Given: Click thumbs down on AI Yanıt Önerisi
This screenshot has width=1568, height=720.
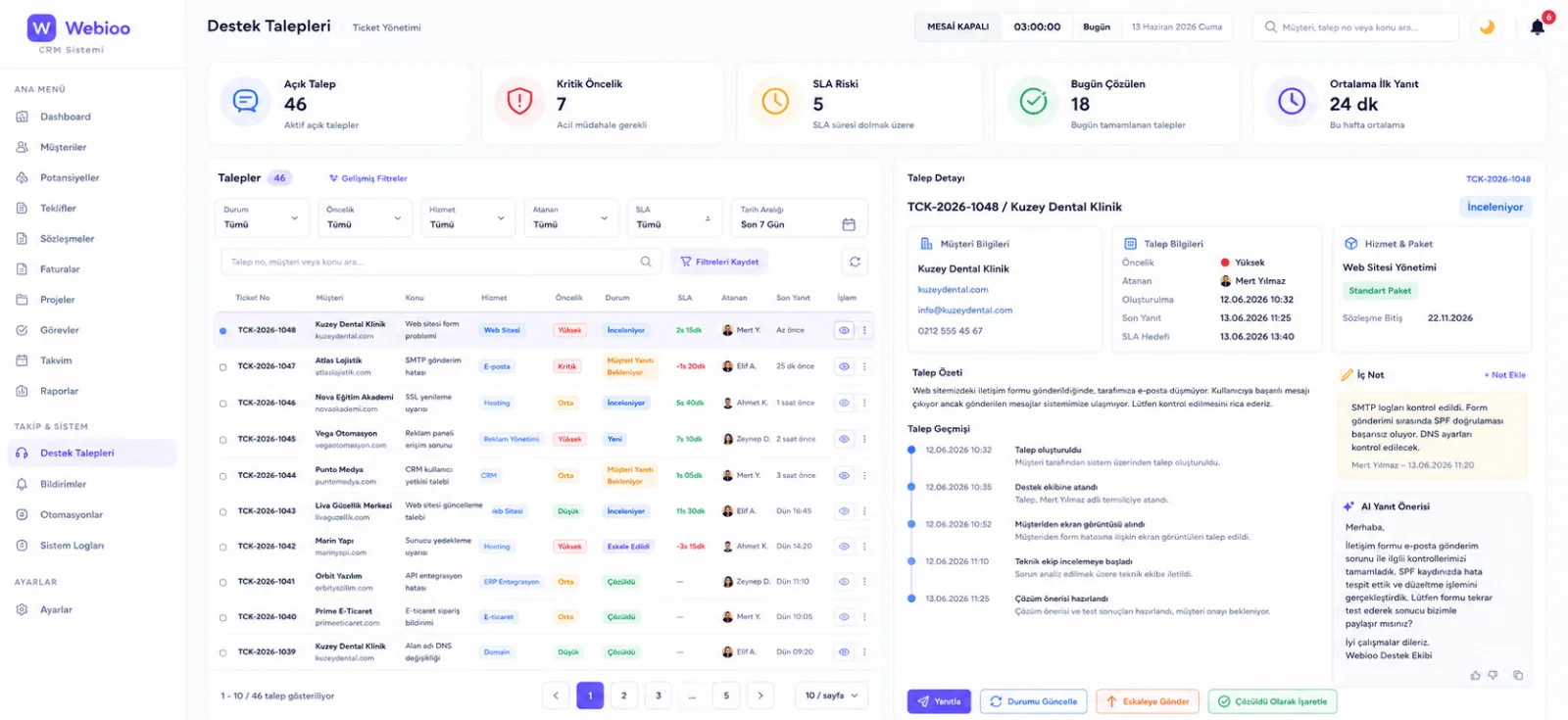Looking at the screenshot, I should point(1494,675).
